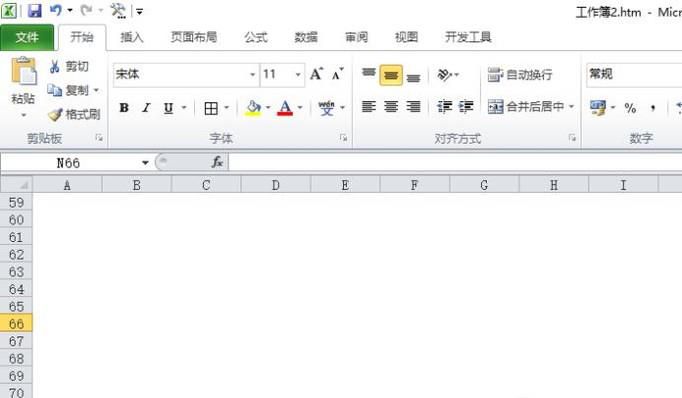The width and height of the screenshot is (682, 398).
Task: Click 自动换行 wrap text
Action: point(520,75)
